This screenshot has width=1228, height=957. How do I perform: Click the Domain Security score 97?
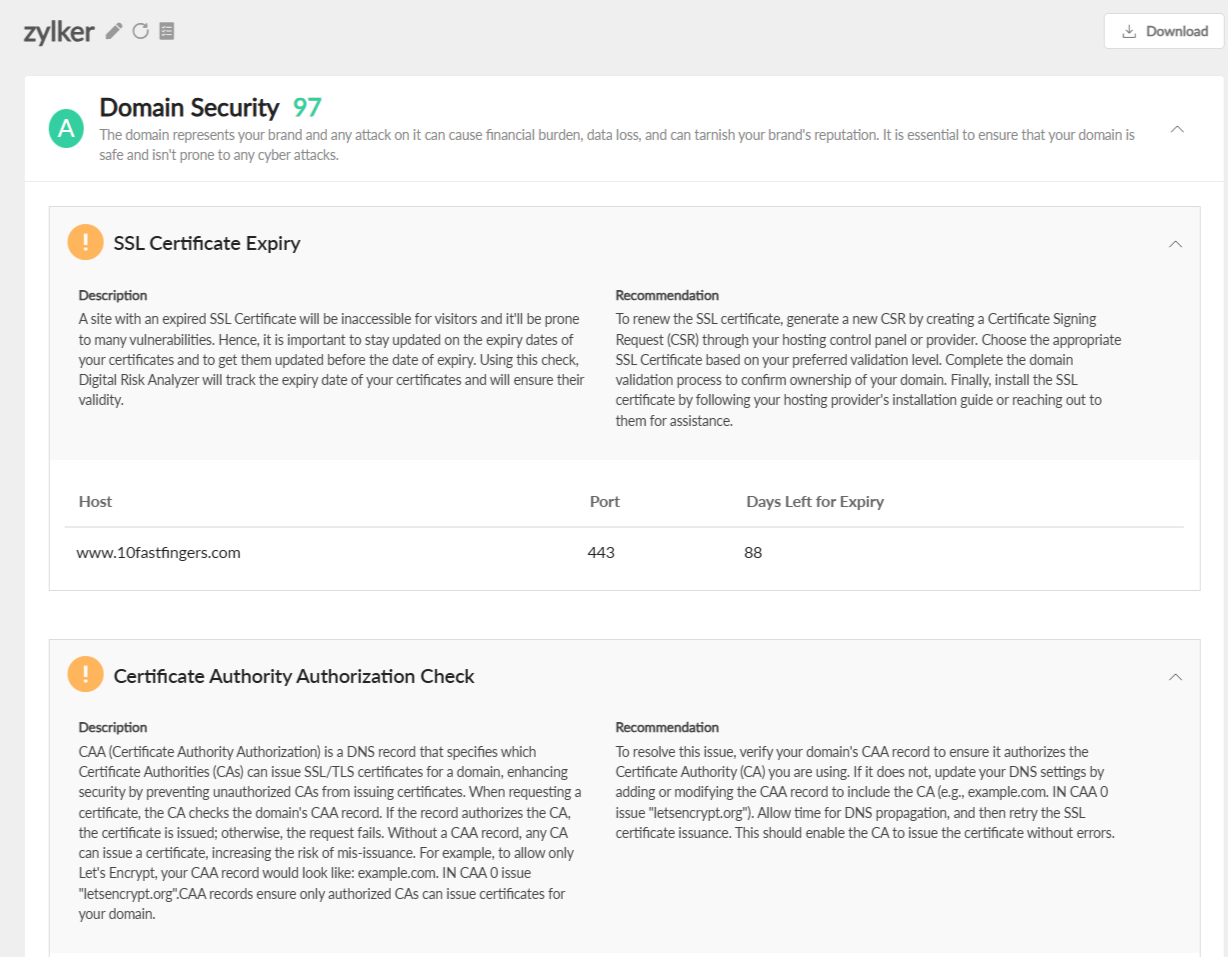307,107
